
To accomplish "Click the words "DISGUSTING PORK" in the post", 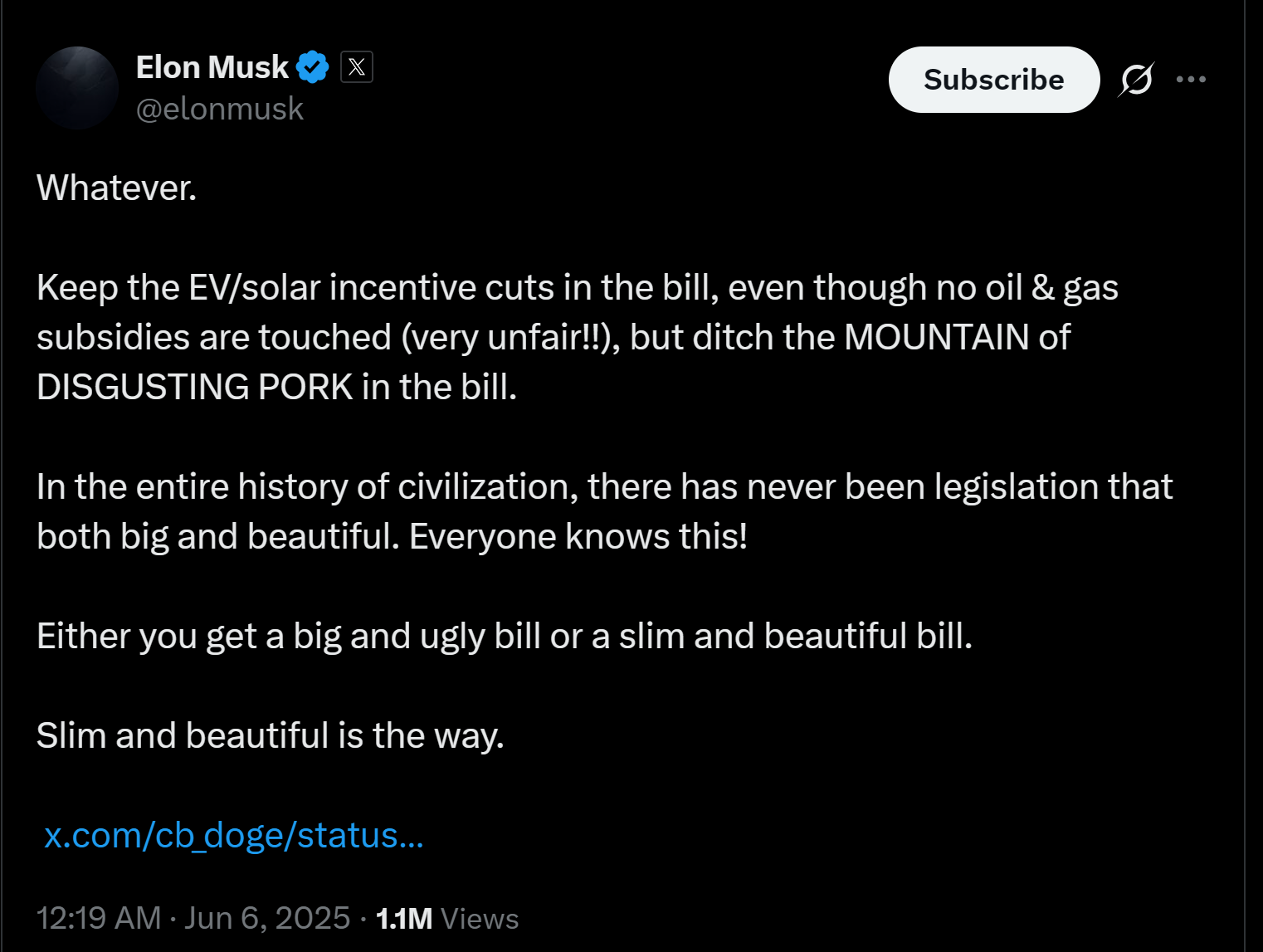I will pos(195,387).
